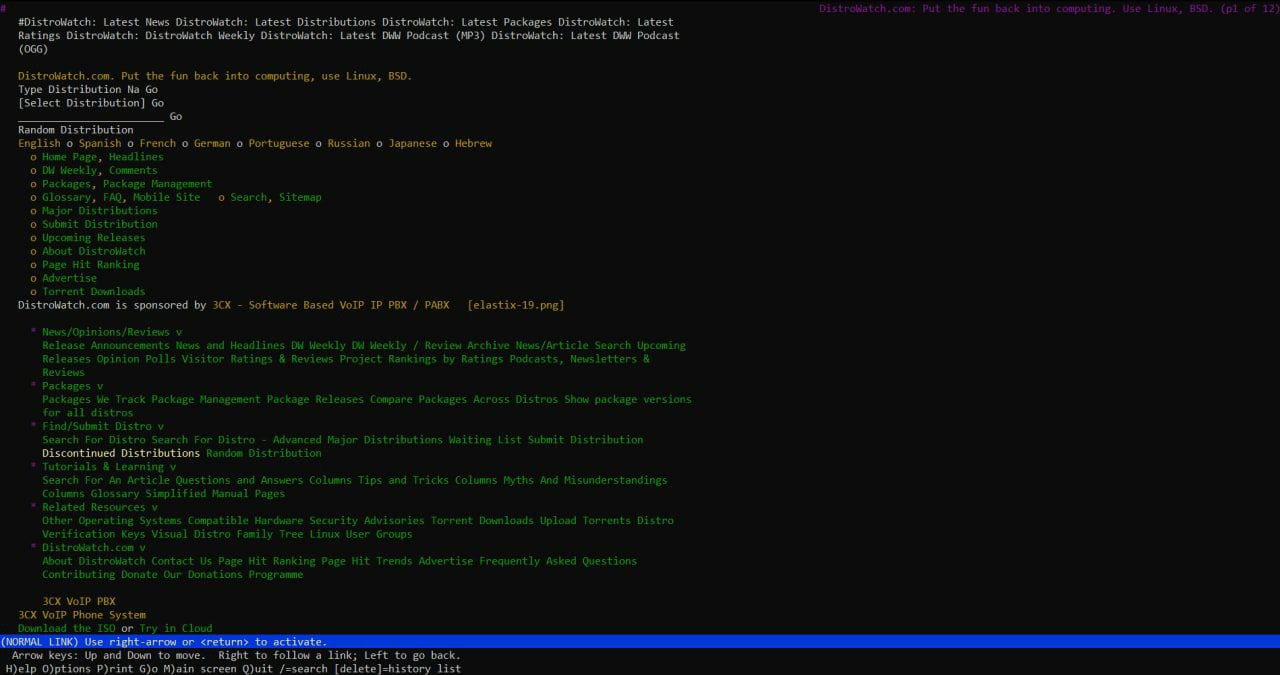
Task: Expand the DistroWatch.com v menu
Action: pos(94,548)
